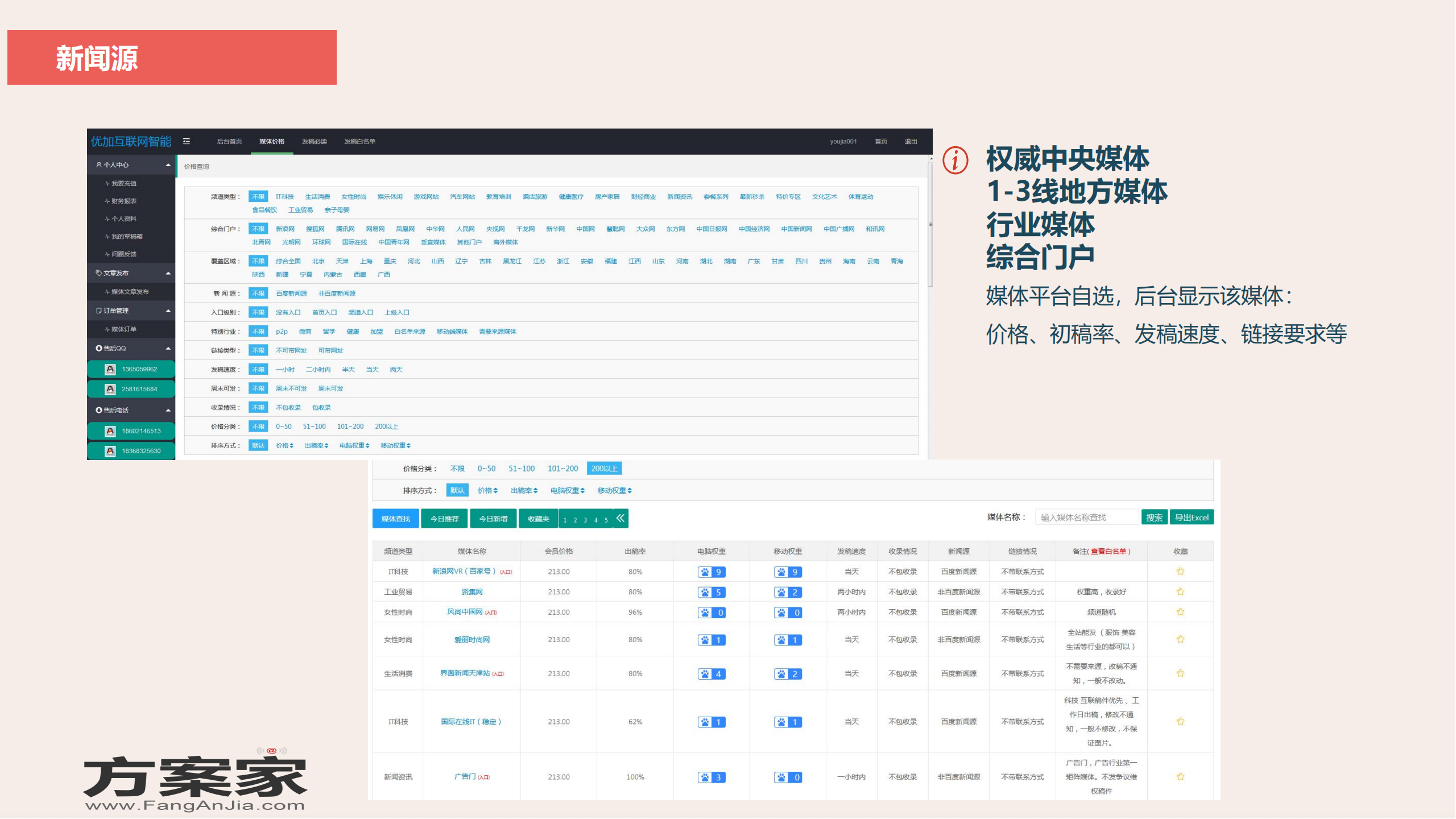This screenshot has width=1456, height=819.
Task: Go to page 3 in pagination
Action: click(585, 520)
